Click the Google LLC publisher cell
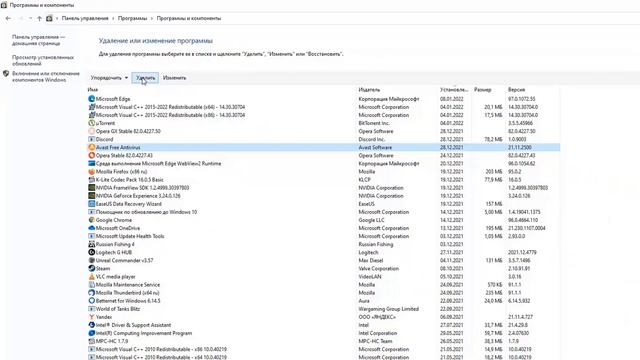Screen dimensions: 640x360 tap(371, 220)
